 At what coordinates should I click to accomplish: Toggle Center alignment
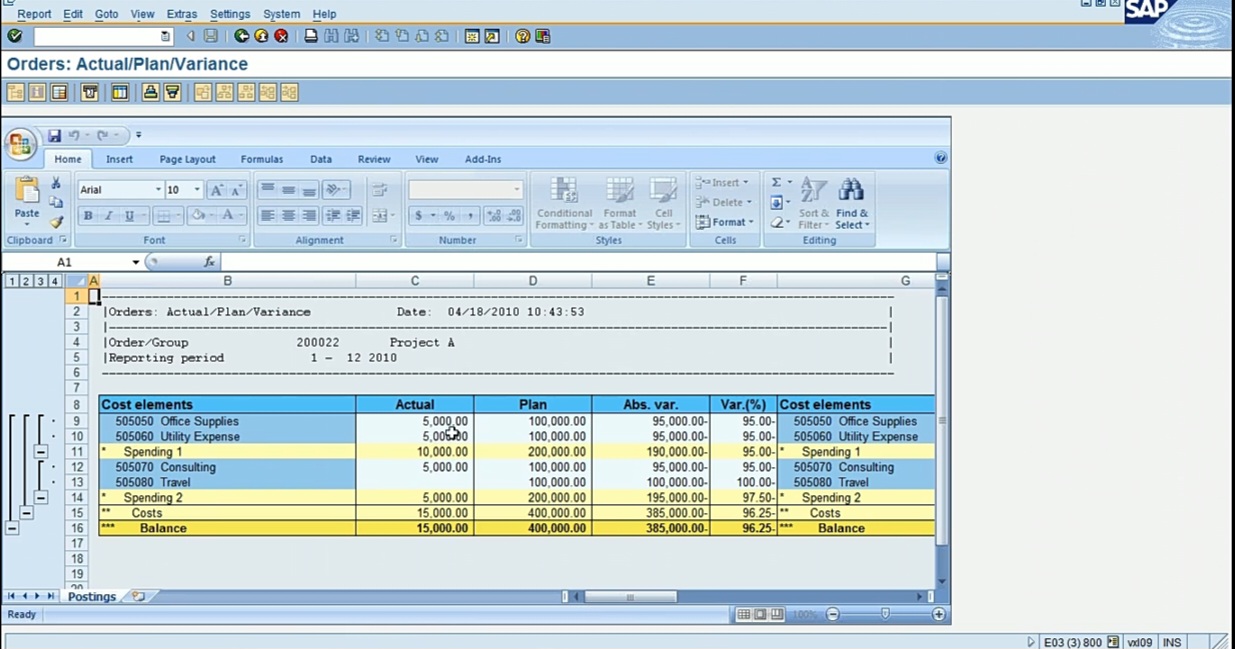288,216
